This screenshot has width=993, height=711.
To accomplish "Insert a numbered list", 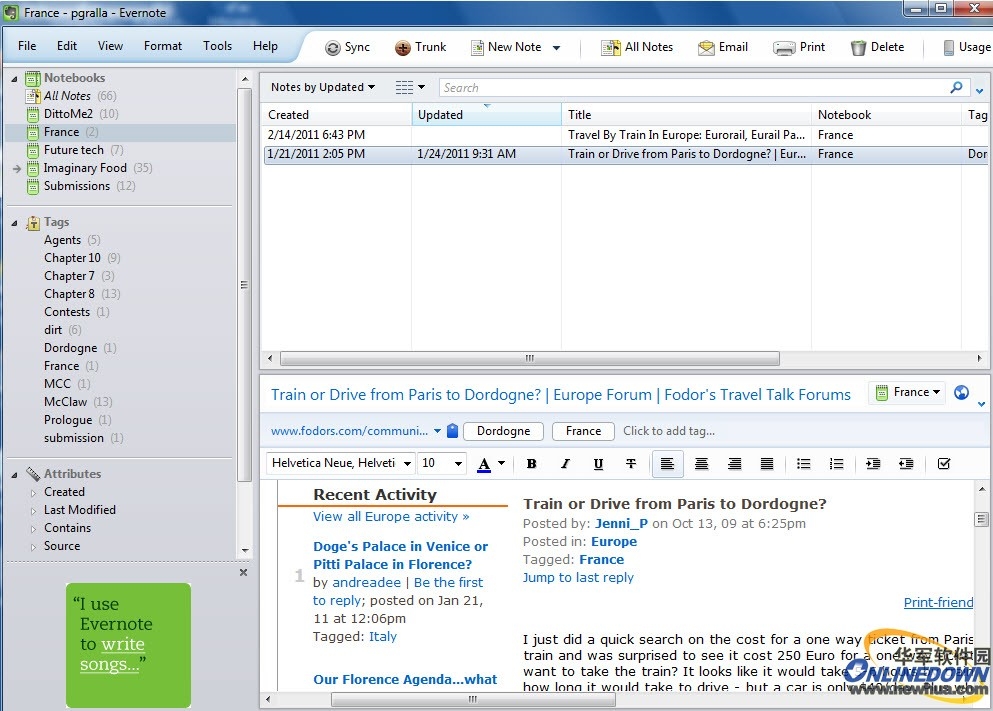I will (837, 464).
